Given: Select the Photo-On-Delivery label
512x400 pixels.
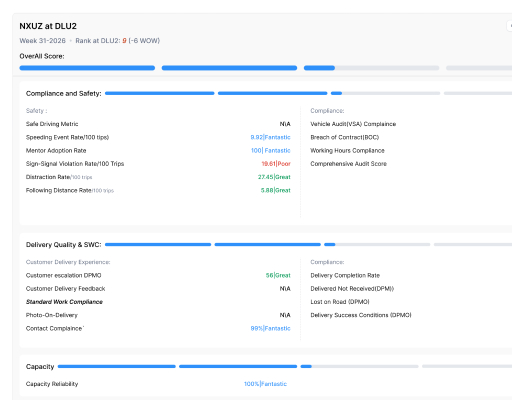Looking at the screenshot, I should pyautogui.click(x=52, y=315).
